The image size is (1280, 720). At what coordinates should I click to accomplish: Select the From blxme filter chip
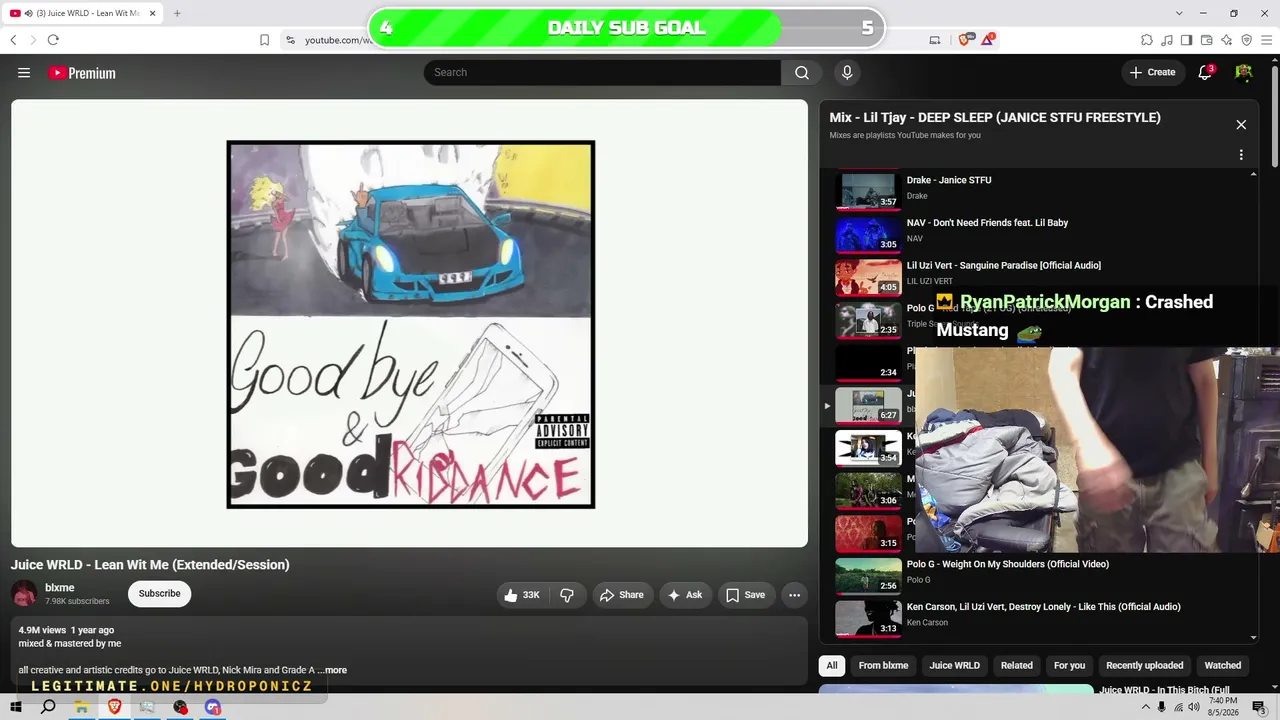pos(883,665)
